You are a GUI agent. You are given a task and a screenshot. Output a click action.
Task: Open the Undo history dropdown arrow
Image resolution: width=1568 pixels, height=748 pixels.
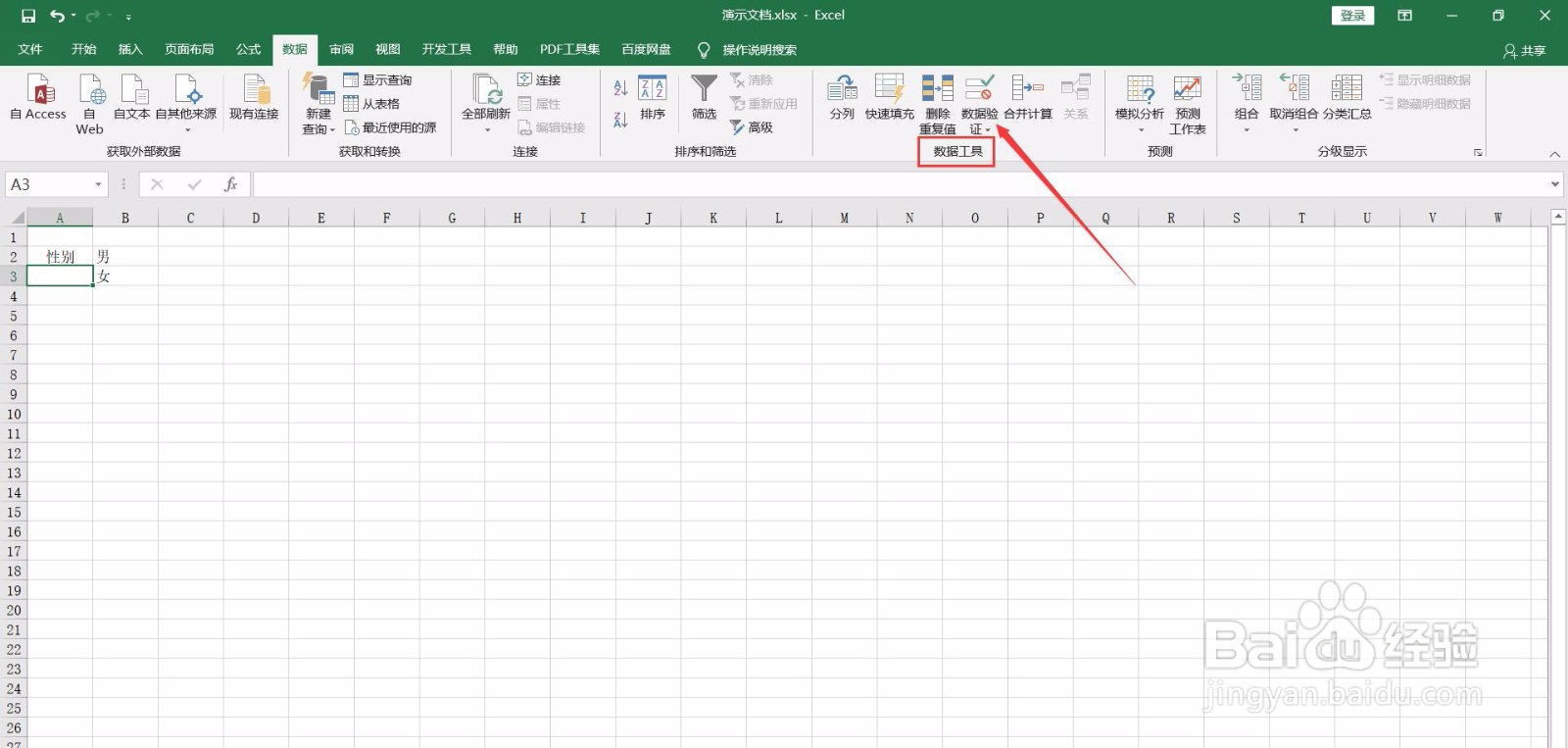pos(73,16)
